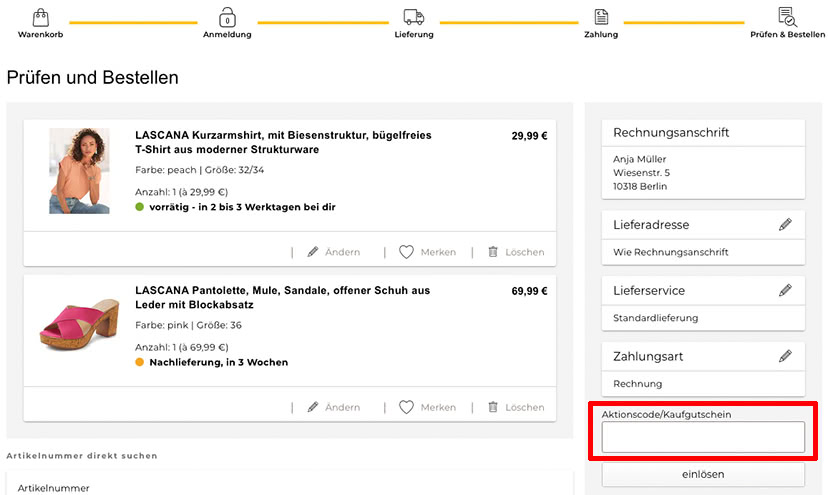Click 'Nachlieferung, in 3 Wochen' status
This screenshot has height=495, width=828.
click(219, 362)
